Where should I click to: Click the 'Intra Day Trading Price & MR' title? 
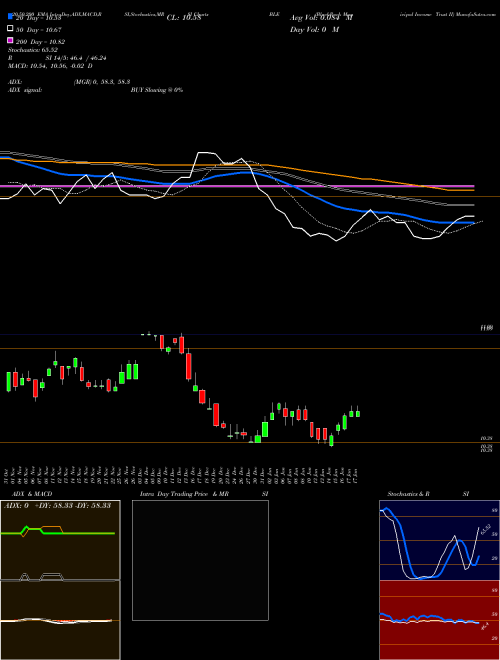(184, 494)
